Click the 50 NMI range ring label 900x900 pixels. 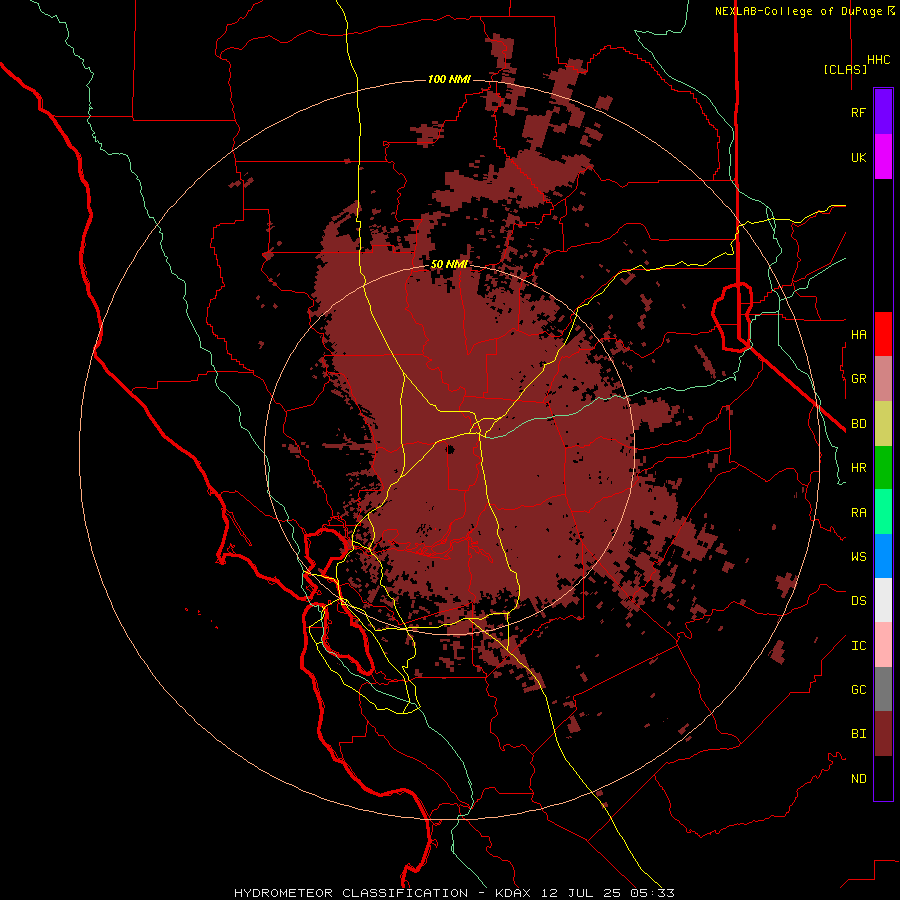point(449,264)
